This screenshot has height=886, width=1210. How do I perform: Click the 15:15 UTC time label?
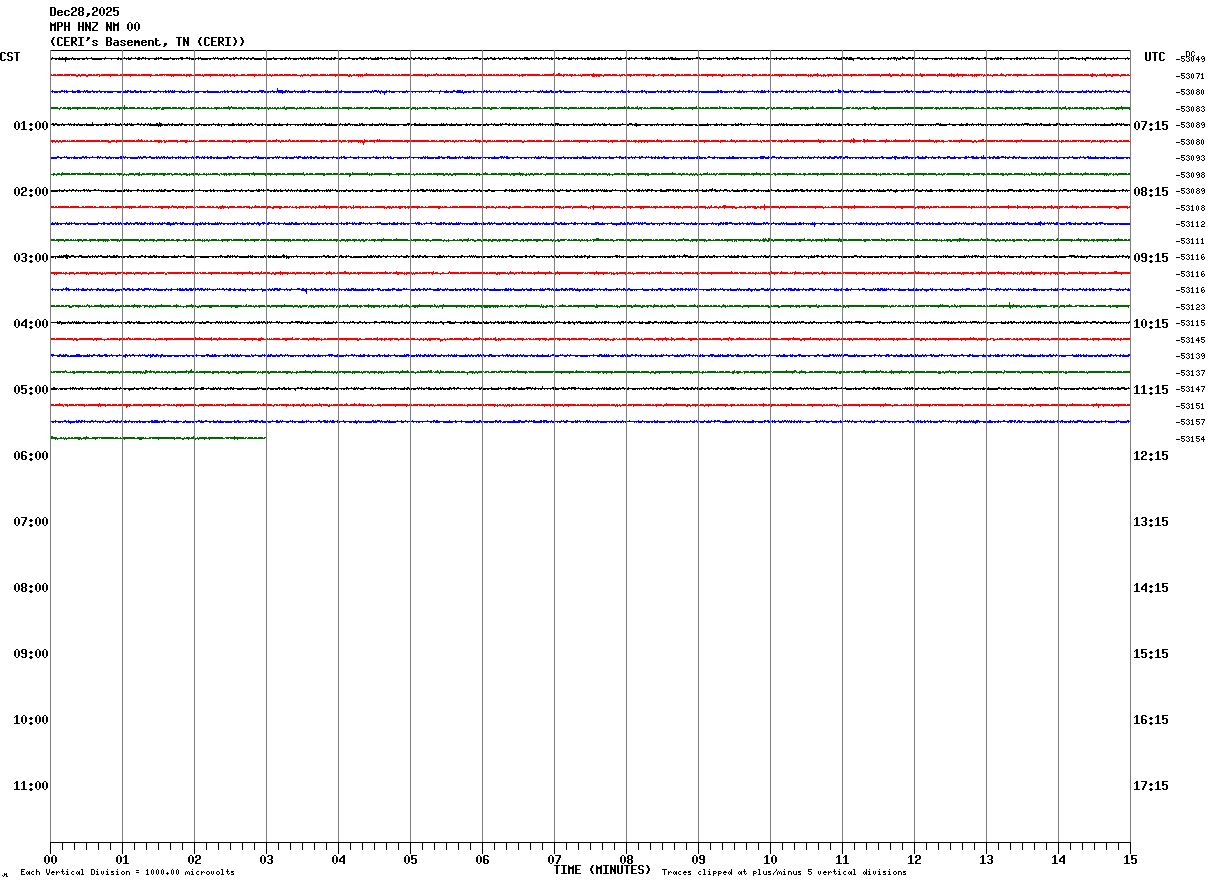tap(1150, 654)
